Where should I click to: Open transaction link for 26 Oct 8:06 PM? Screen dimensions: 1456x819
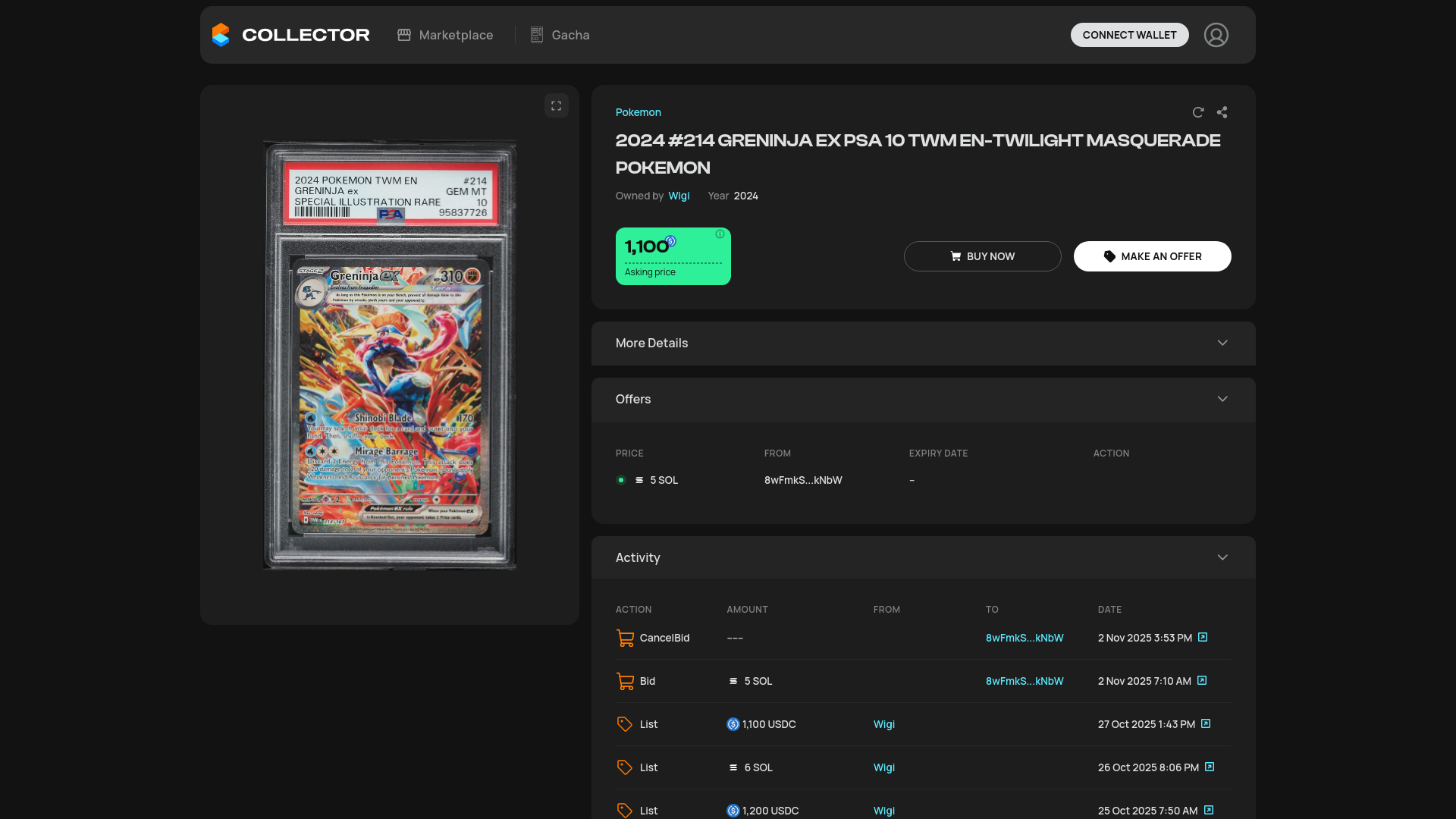(x=1210, y=767)
